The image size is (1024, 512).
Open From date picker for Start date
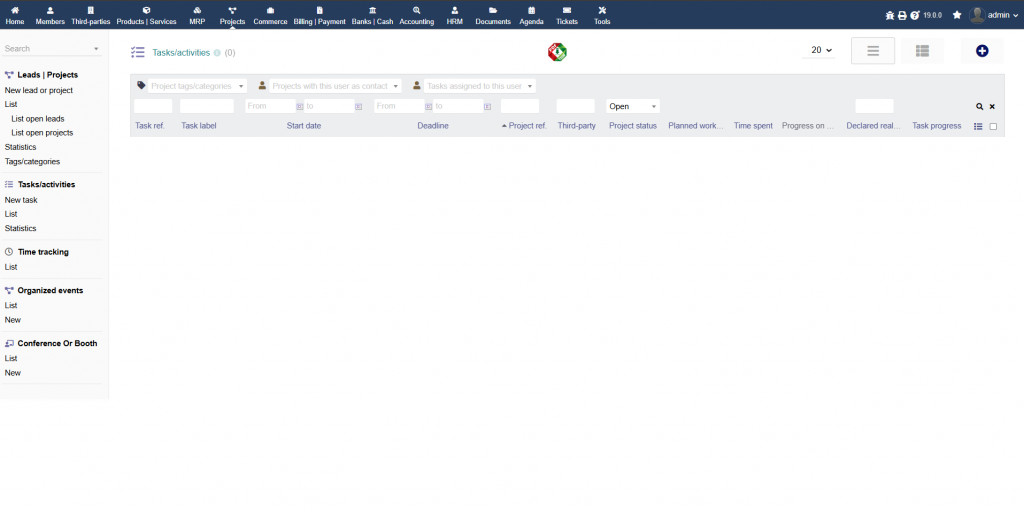coord(300,106)
